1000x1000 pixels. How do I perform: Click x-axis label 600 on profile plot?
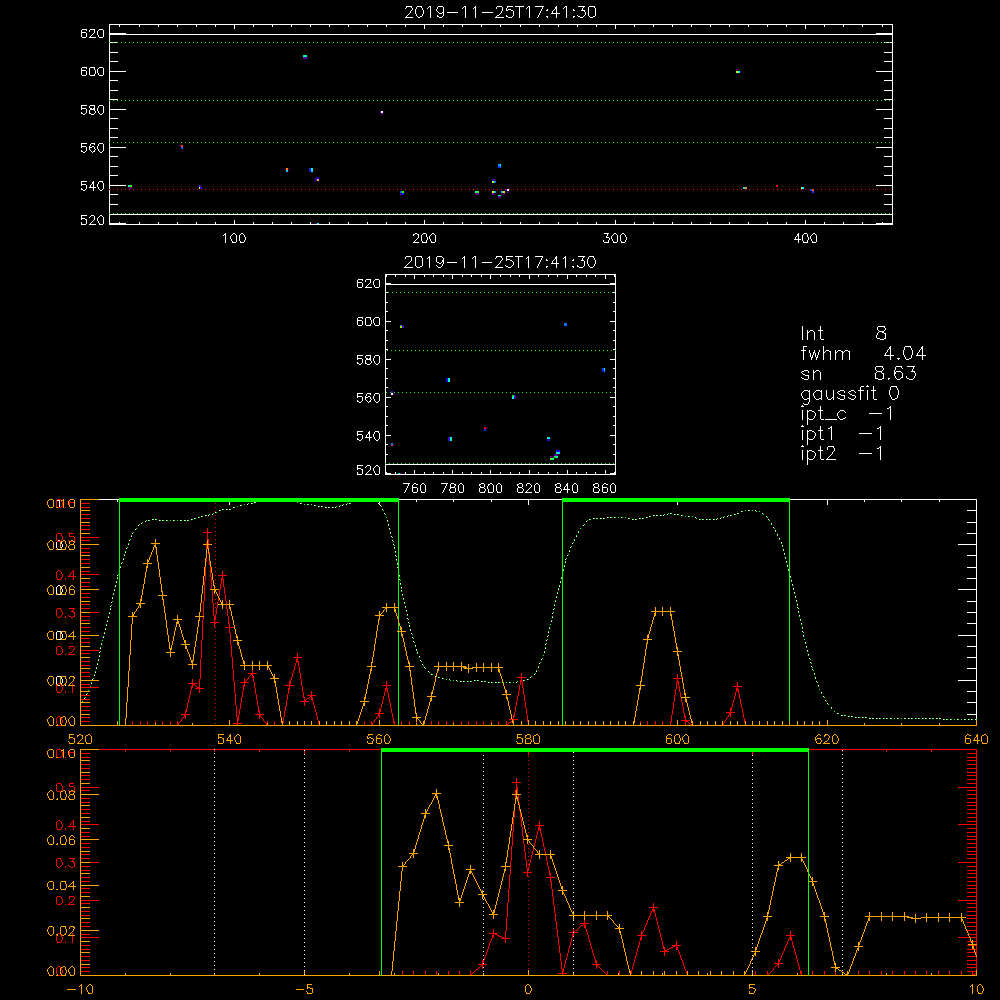click(677, 740)
